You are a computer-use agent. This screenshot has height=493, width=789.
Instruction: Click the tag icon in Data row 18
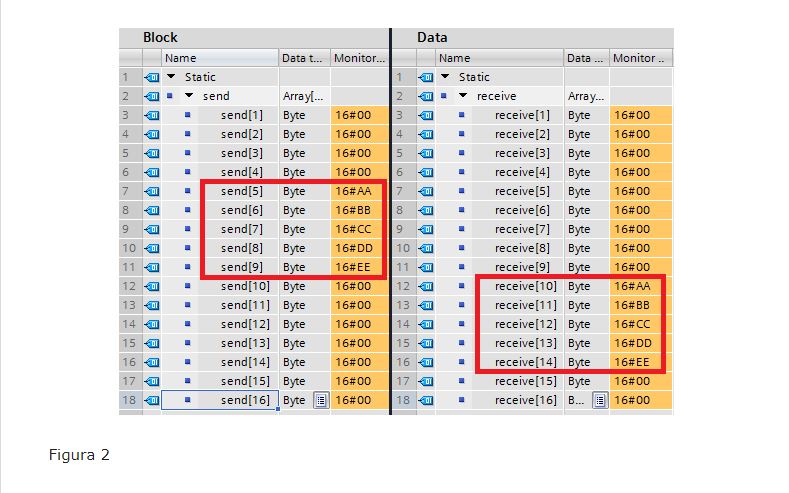point(426,400)
